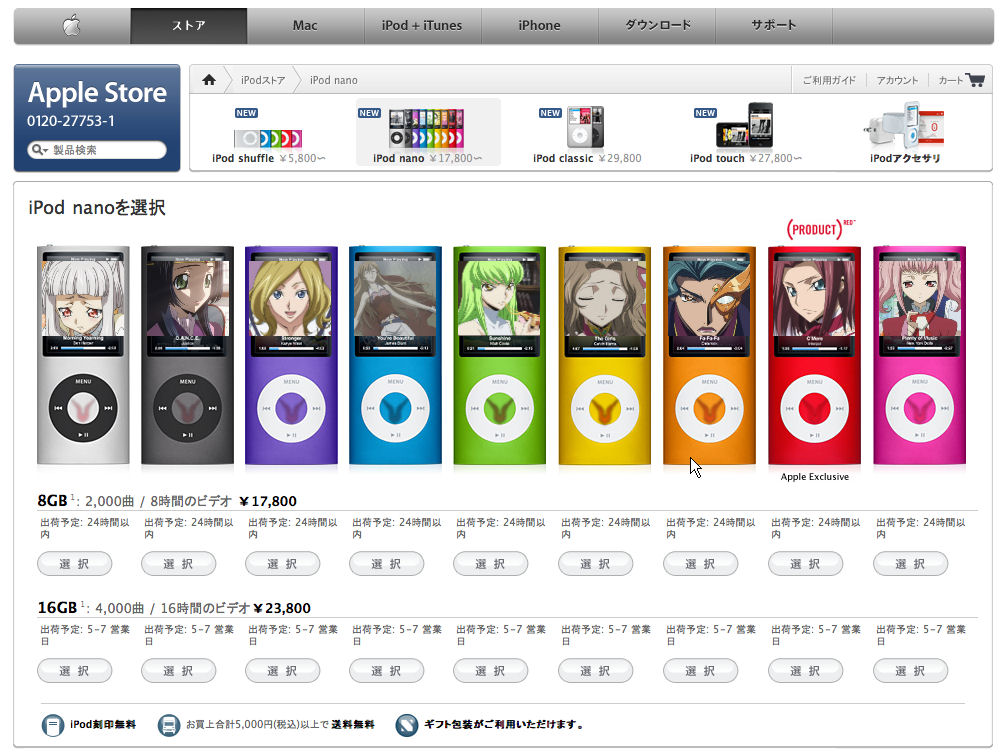The width and height of the screenshot is (1008, 756).
Task: Choose the green iPod nano
Action: pos(500,355)
